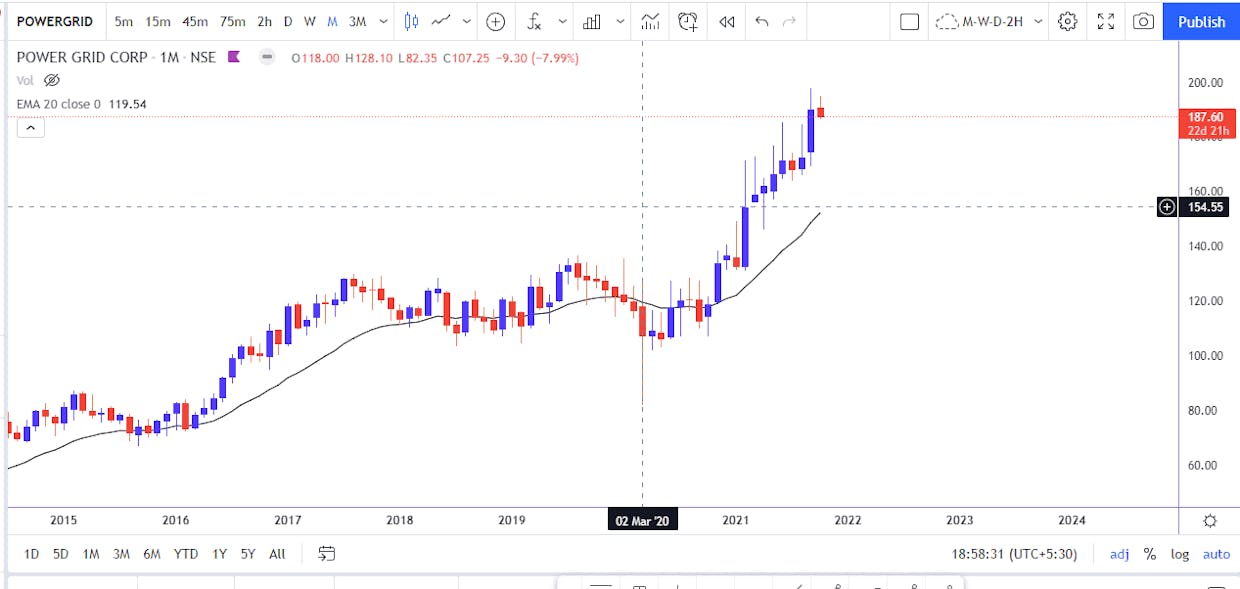The image size is (1240, 589).
Task: Toggle percent scale
Action: (1150, 554)
